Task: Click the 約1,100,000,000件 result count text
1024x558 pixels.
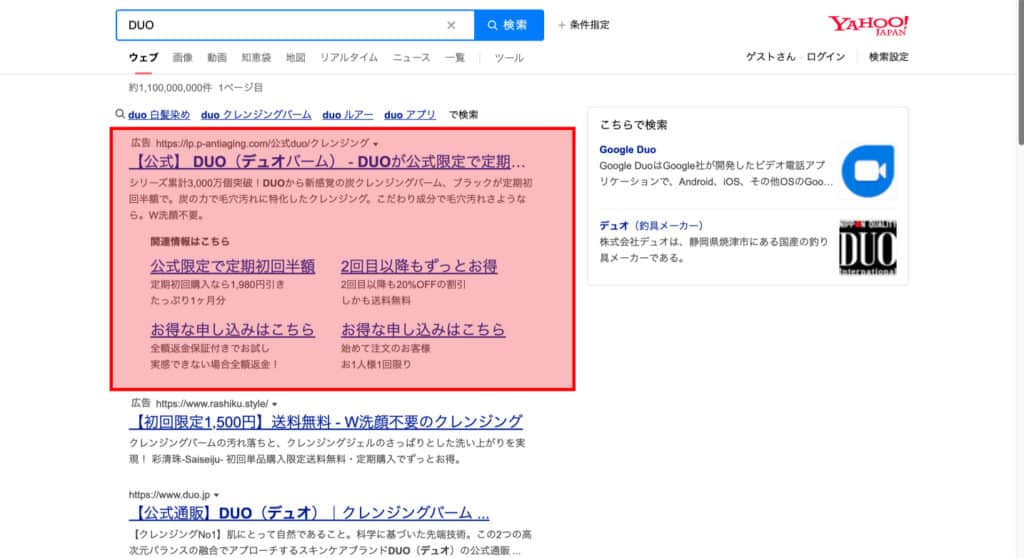Action: click(x=170, y=88)
